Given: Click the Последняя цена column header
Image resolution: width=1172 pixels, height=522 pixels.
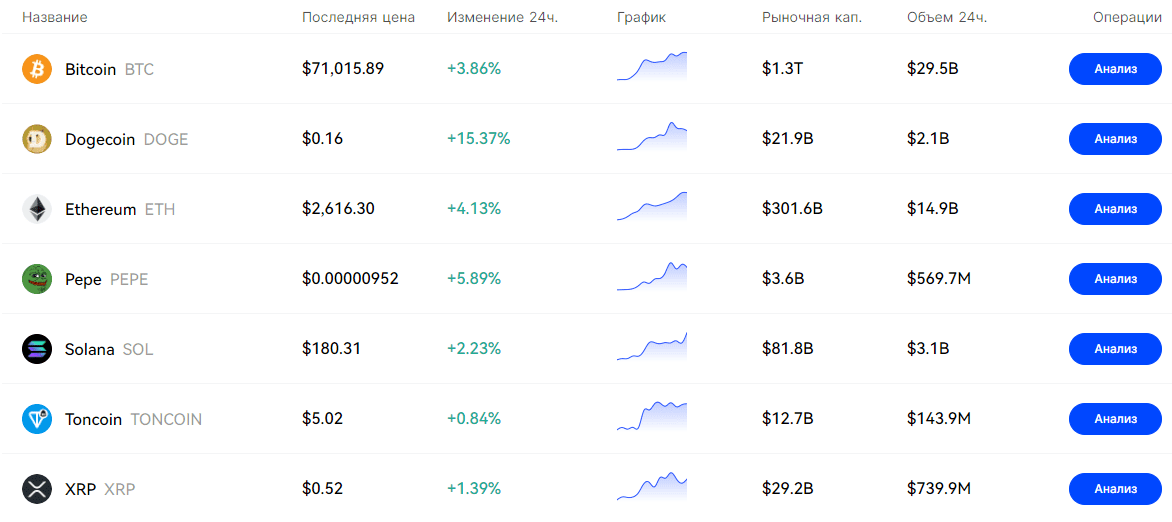Looking at the screenshot, I should (358, 18).
